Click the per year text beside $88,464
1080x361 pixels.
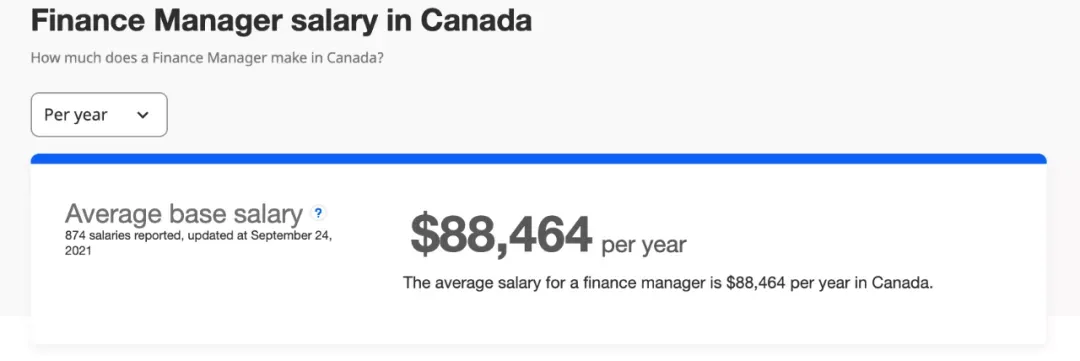pos(644,245)
